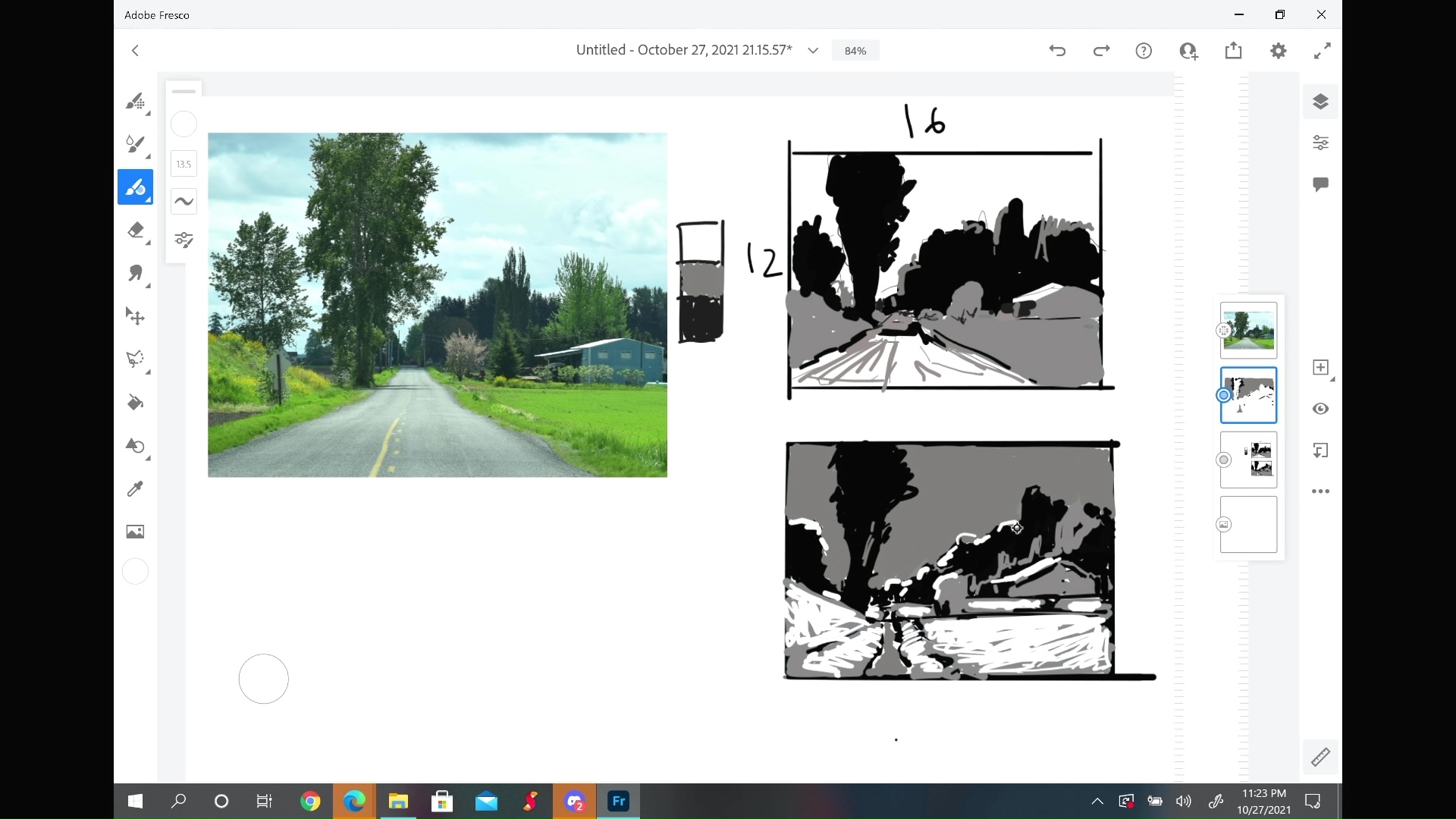Pick the Transform move tool

tap(135, 316)
